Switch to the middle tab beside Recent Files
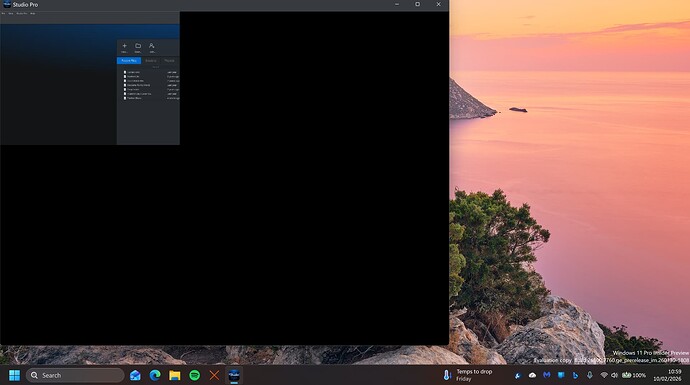 click(151, 61)
